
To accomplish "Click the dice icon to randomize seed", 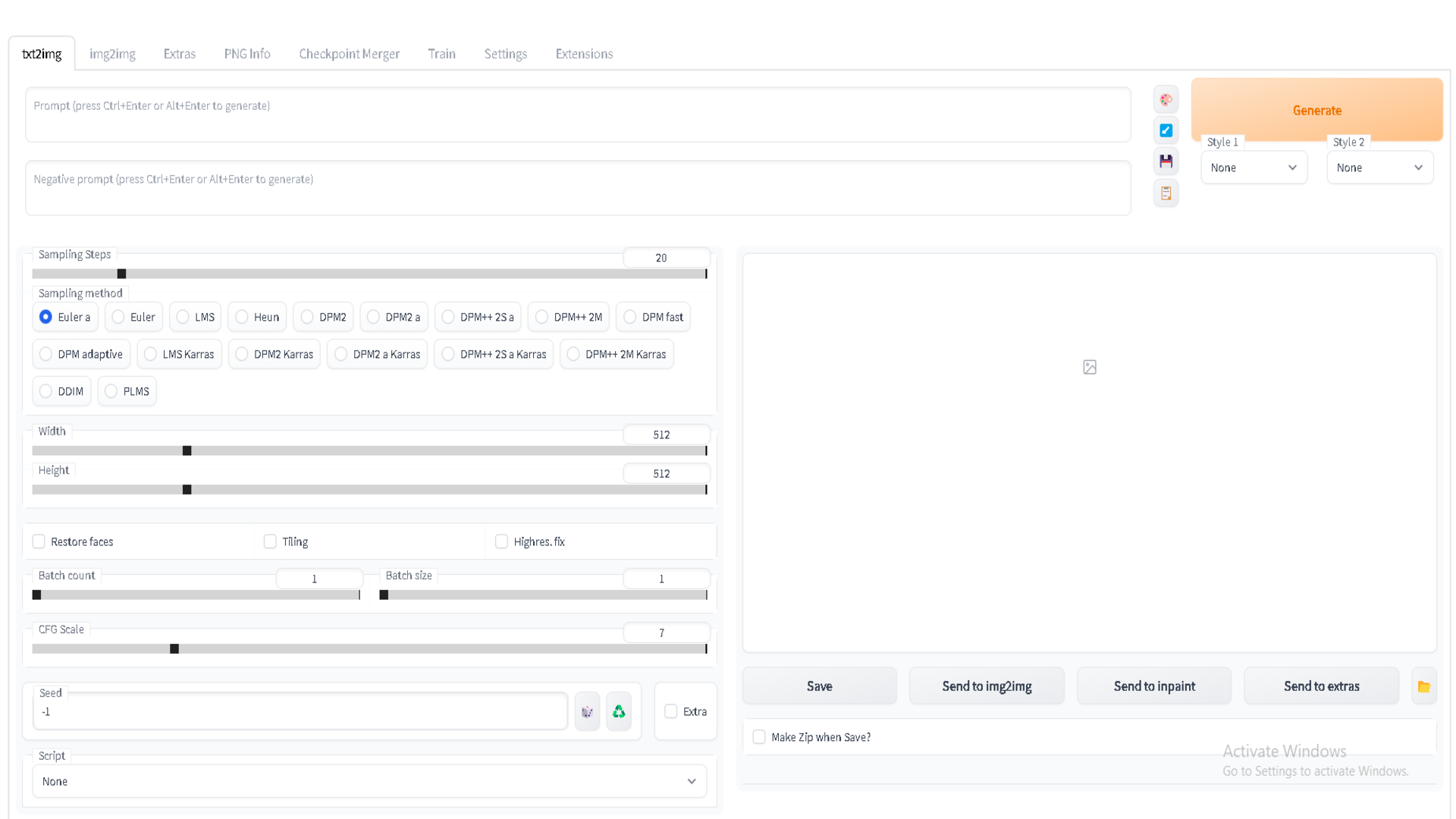I will 587,711.
